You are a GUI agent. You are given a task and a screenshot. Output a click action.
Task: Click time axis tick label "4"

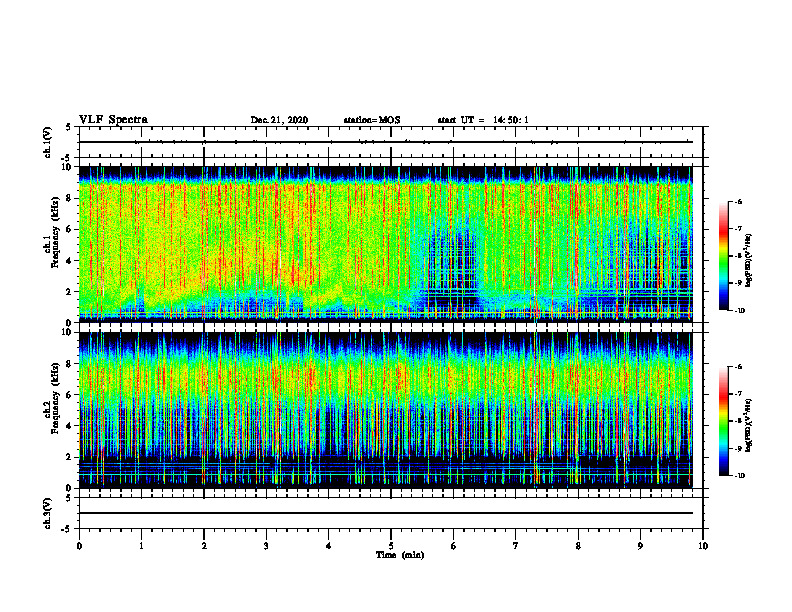[x=329, y=546]
